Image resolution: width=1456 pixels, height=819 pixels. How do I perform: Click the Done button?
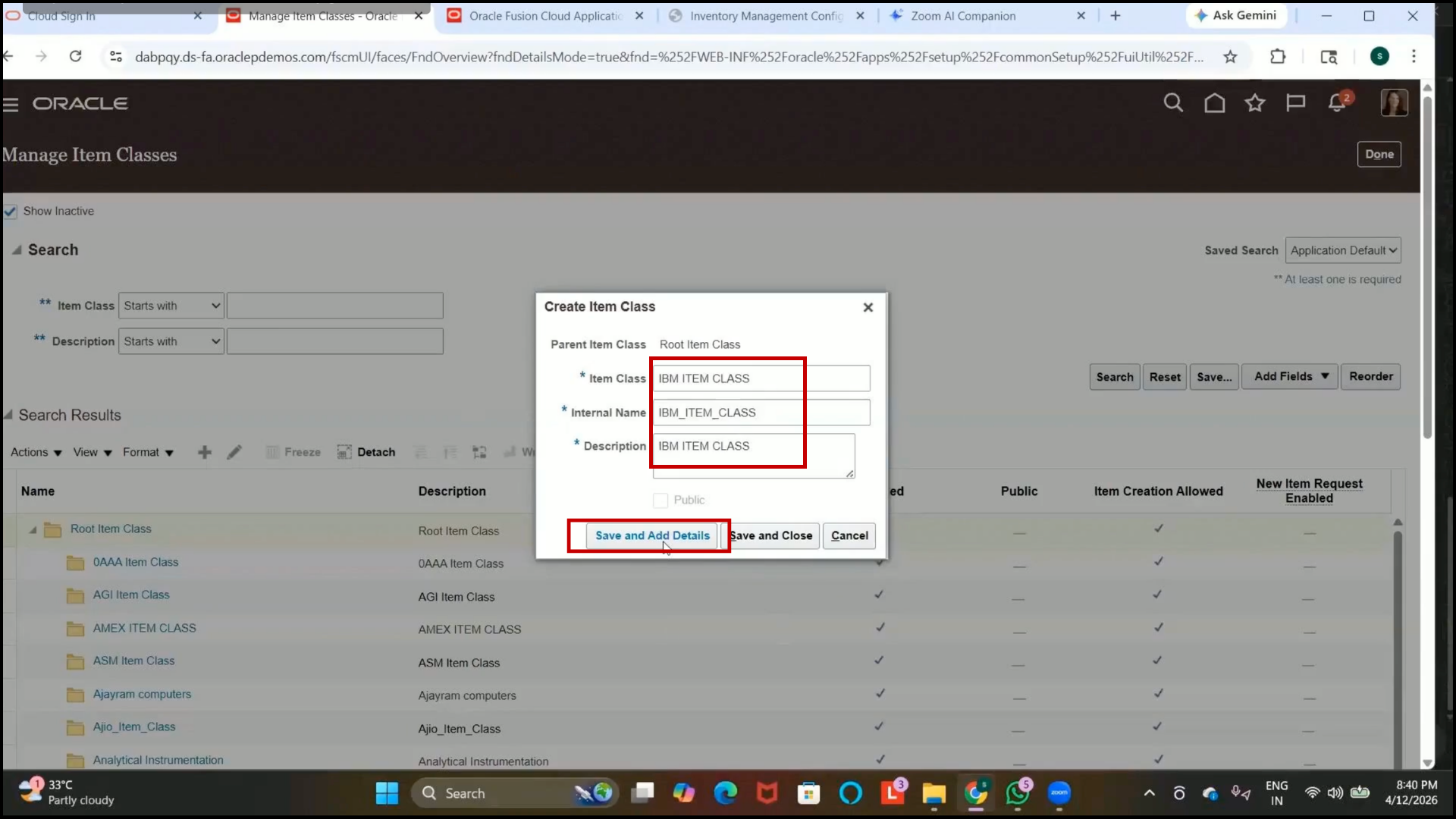click(1379, 154)
